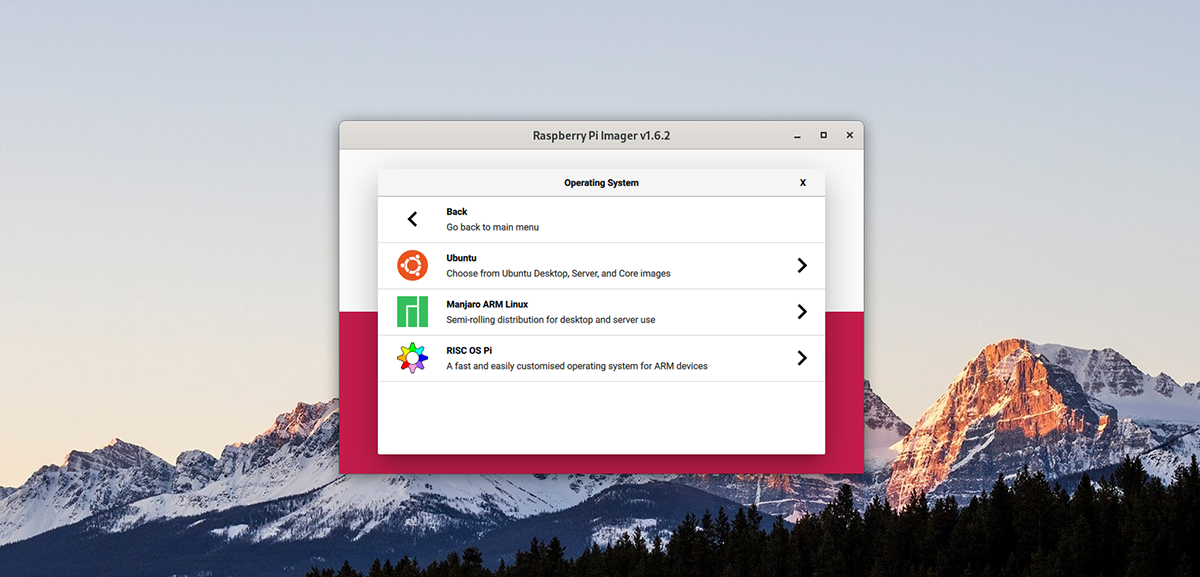
Task: Click the Ubuntu logo icon
Action: point(412,264)
